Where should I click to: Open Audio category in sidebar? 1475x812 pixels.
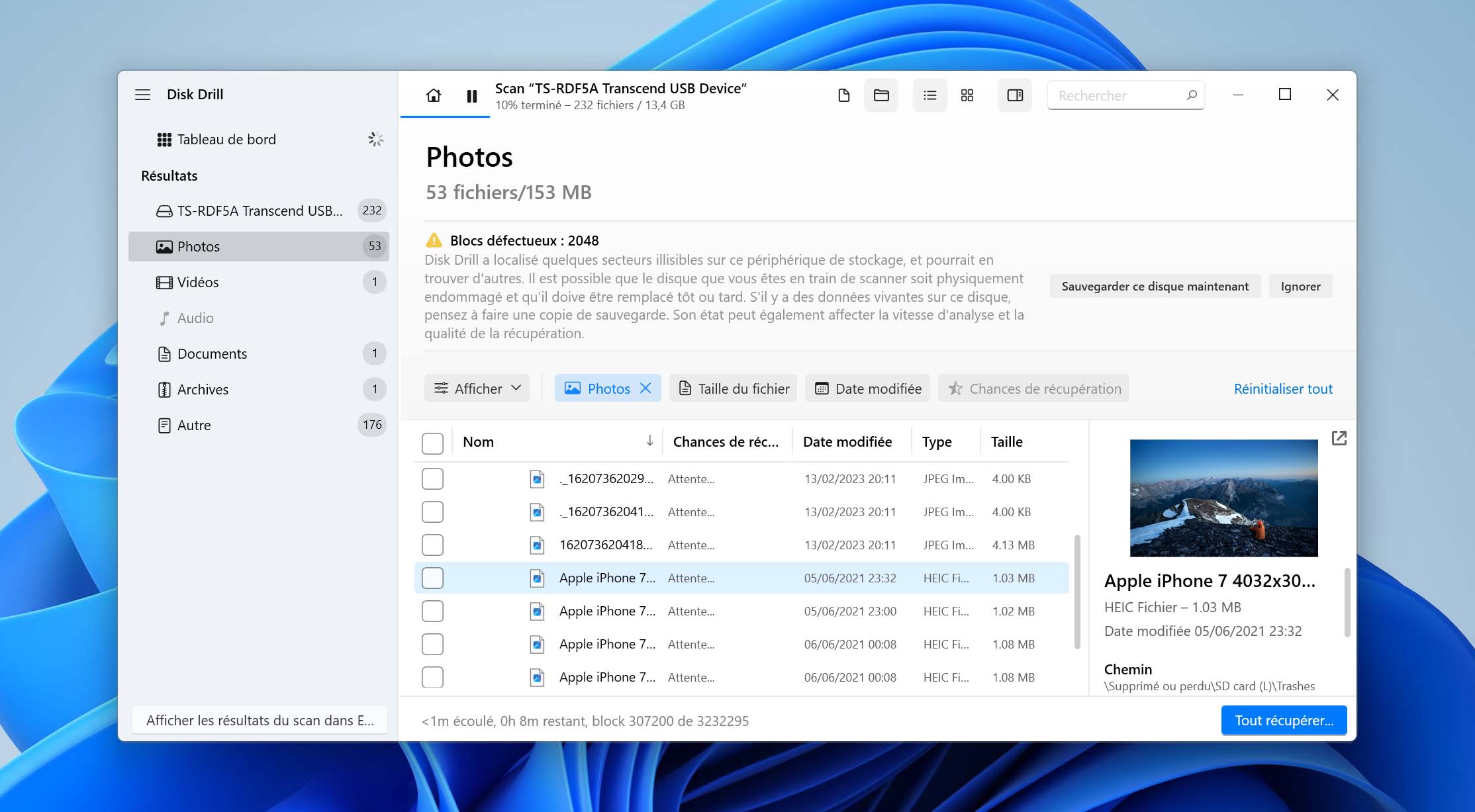pyautogui.click(x=258, y=318)
